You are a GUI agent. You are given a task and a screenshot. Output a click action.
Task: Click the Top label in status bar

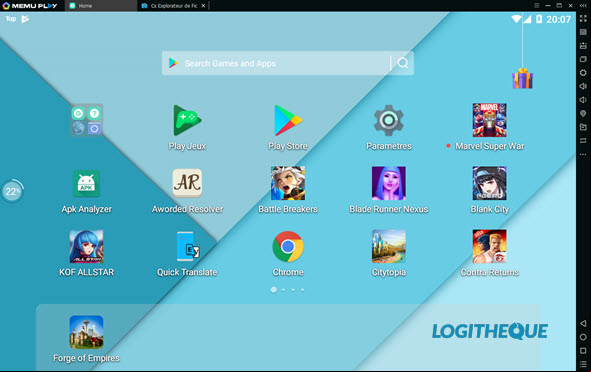[11, 19]
